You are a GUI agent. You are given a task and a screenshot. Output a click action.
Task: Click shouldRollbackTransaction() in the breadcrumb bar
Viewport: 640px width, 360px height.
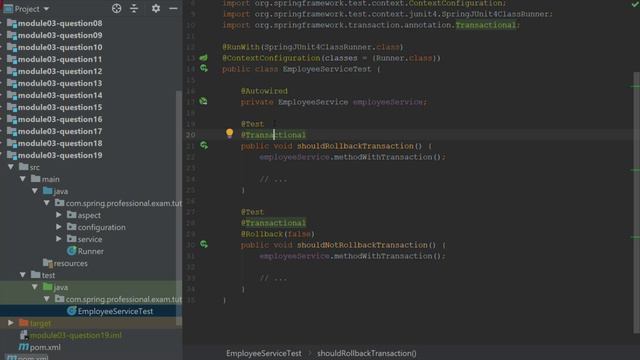(x=367, y=353)
